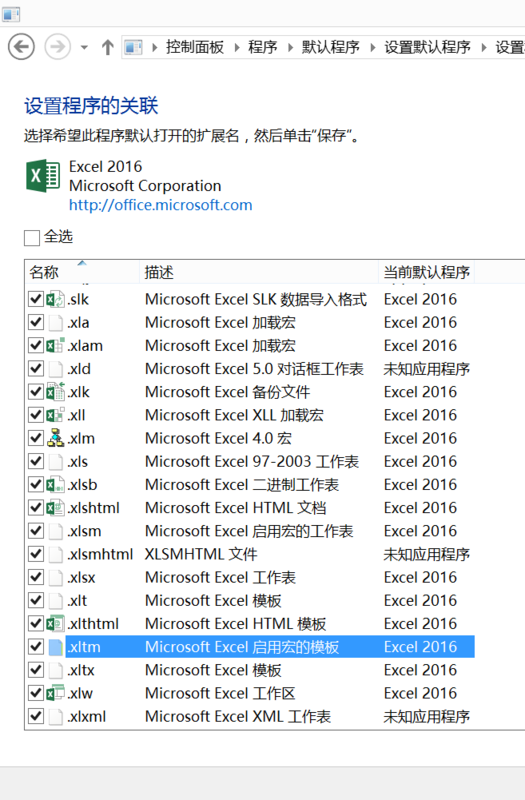Click 'Microsoft Excel SLK 数据导入格式' description
The height and width of the screenshot is (800, 525).
[x=256, y=299]
